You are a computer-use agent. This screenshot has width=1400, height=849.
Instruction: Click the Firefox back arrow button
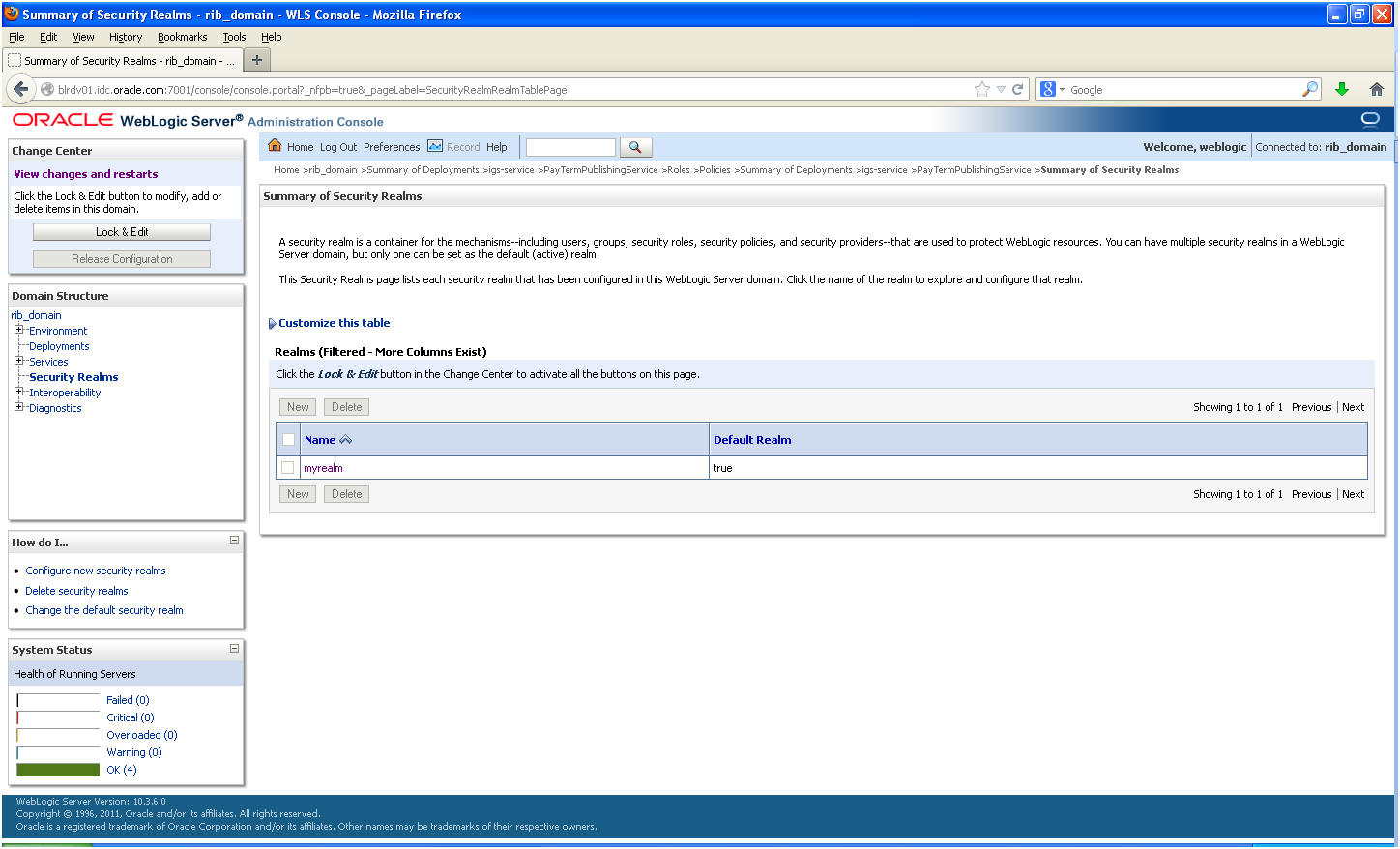[x=20, y=89]
